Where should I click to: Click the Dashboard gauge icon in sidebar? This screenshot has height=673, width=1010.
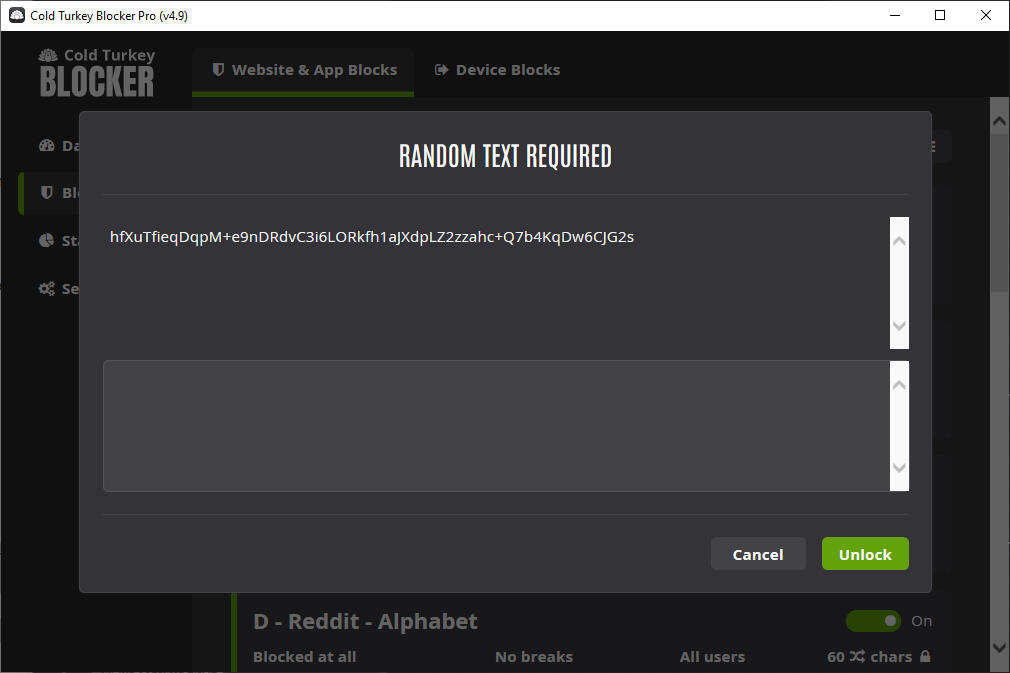[46, 145]
